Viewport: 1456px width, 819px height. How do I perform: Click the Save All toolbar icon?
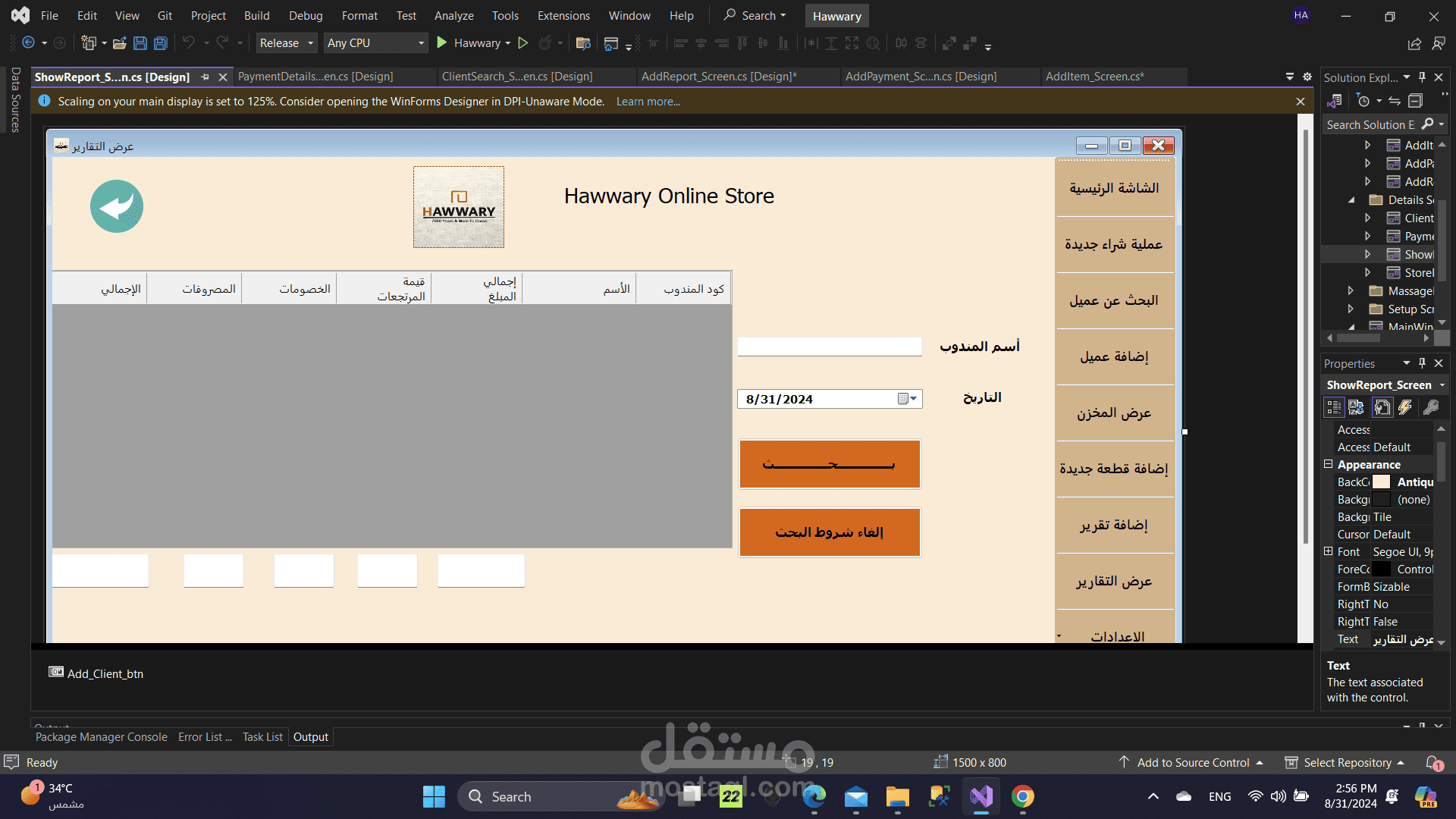coord(161,43)
